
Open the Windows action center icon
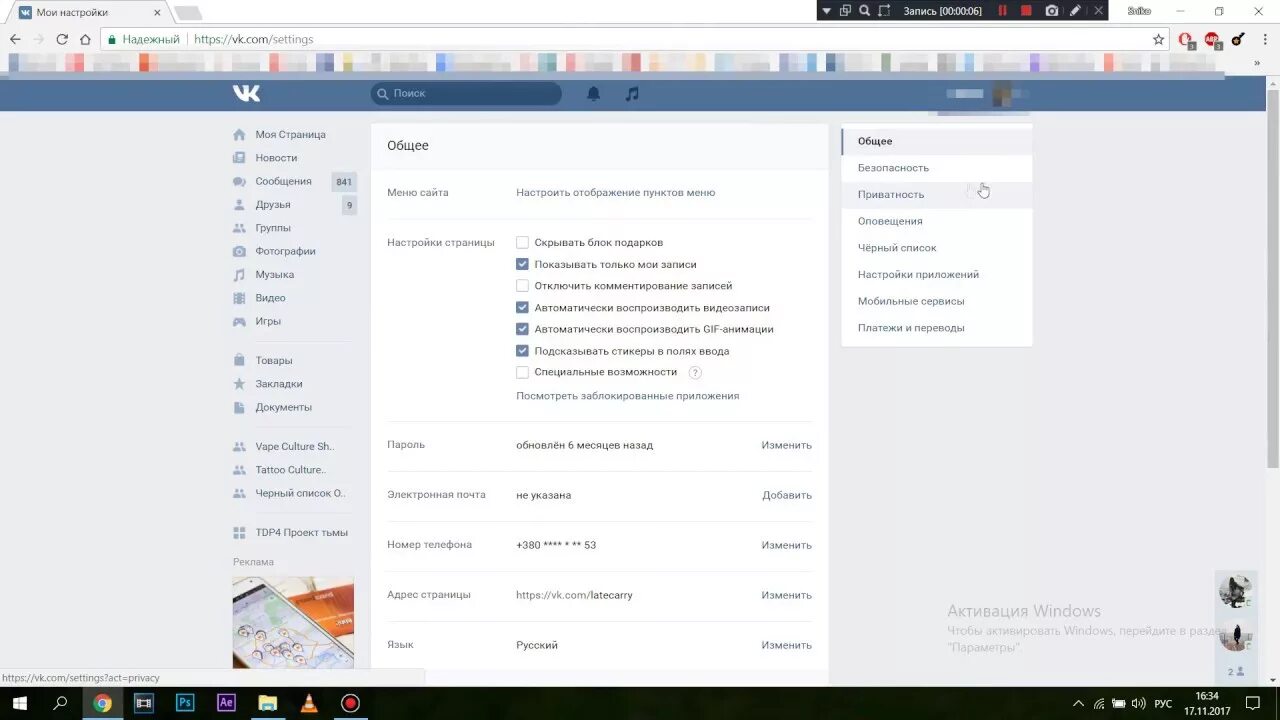(1252, 703)
